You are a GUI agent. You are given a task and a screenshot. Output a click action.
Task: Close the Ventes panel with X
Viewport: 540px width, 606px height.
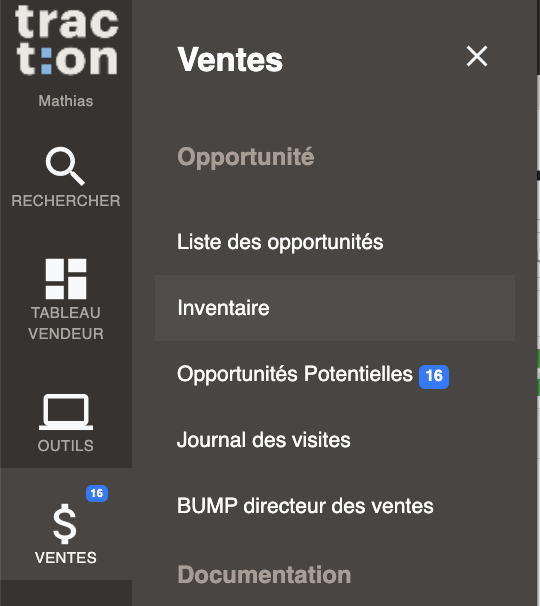(x=477, y=56)
